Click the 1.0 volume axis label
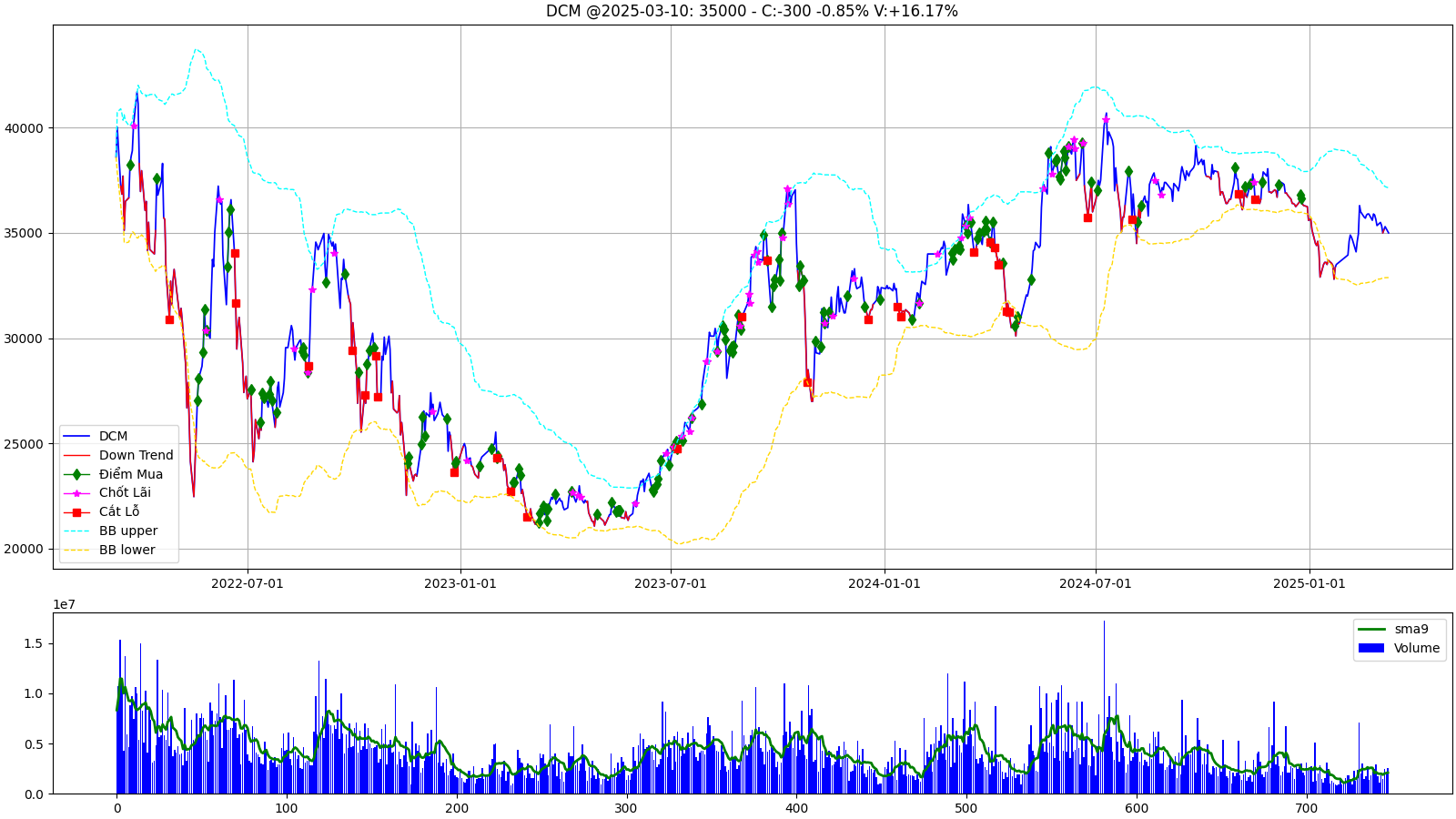This screenshot has width=1456, height=819. (x=34, y=694)
